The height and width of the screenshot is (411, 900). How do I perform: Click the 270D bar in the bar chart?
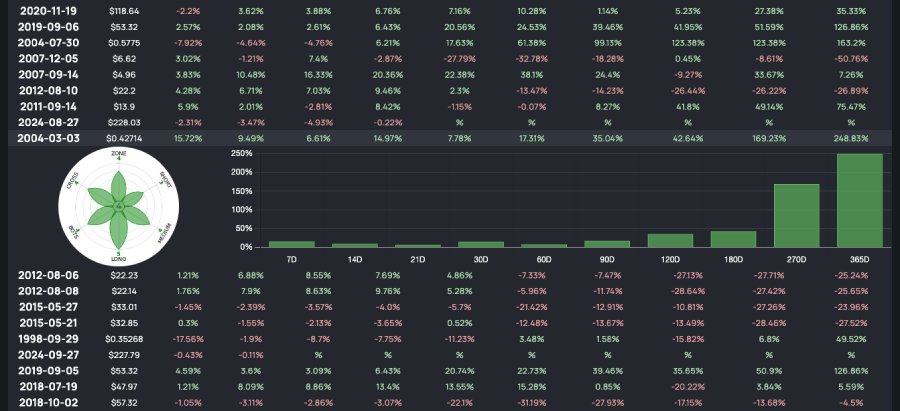click(796, 215)
